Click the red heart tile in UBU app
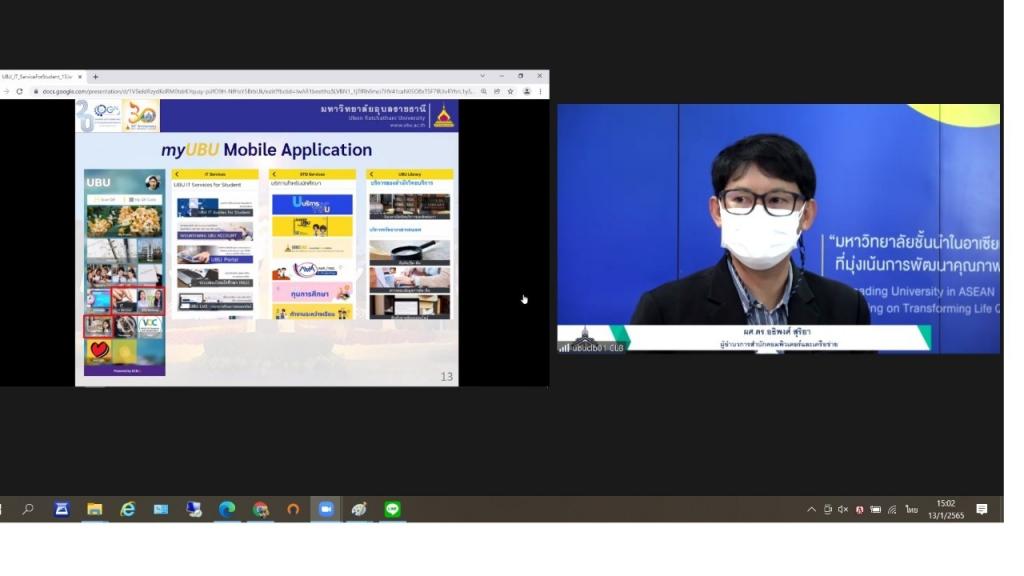1024x576 pixels. pyautogui.click(x=98, y=351)
